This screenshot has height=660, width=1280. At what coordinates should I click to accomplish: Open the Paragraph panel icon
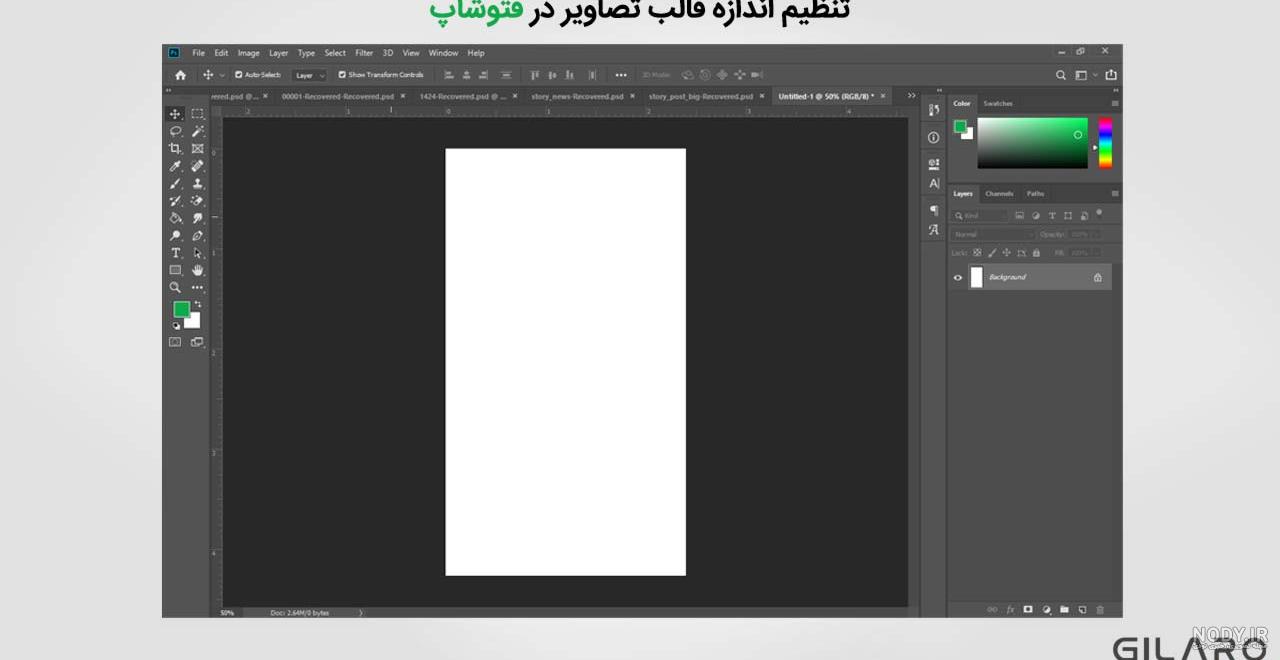[934, 210]
